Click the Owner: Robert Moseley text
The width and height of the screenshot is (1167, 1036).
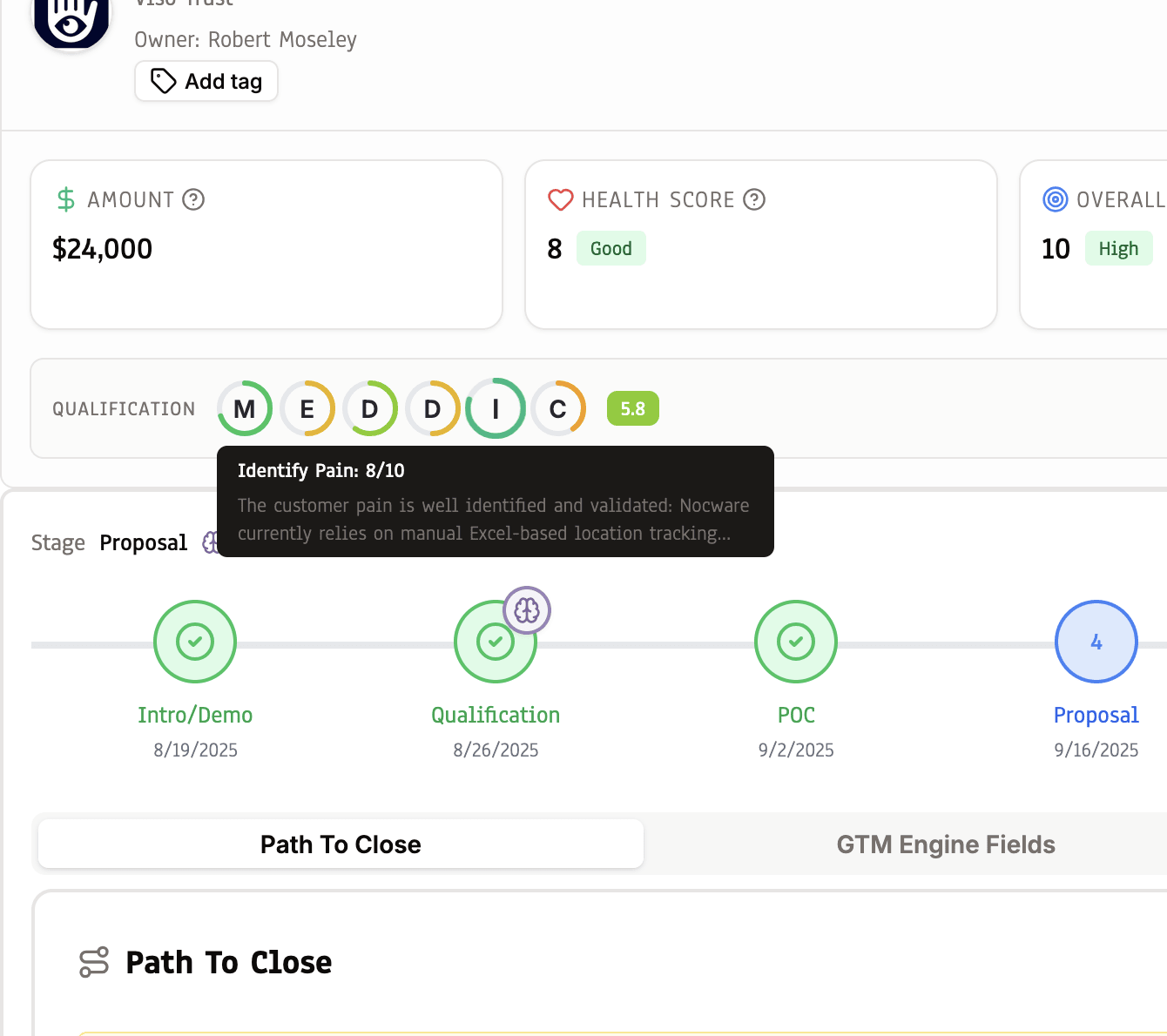click(x=246, y=40)
